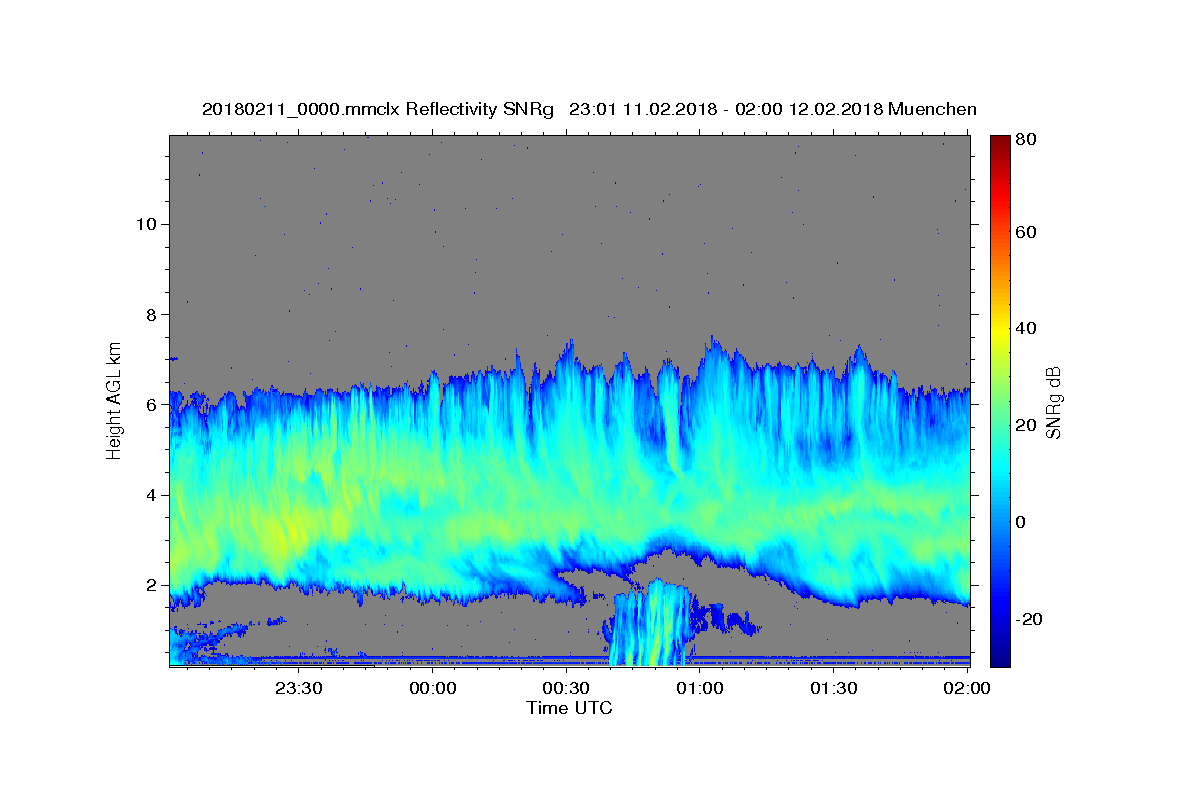
Task: Click the colorbar value '-20'
Action: (x=1030, y=618)
